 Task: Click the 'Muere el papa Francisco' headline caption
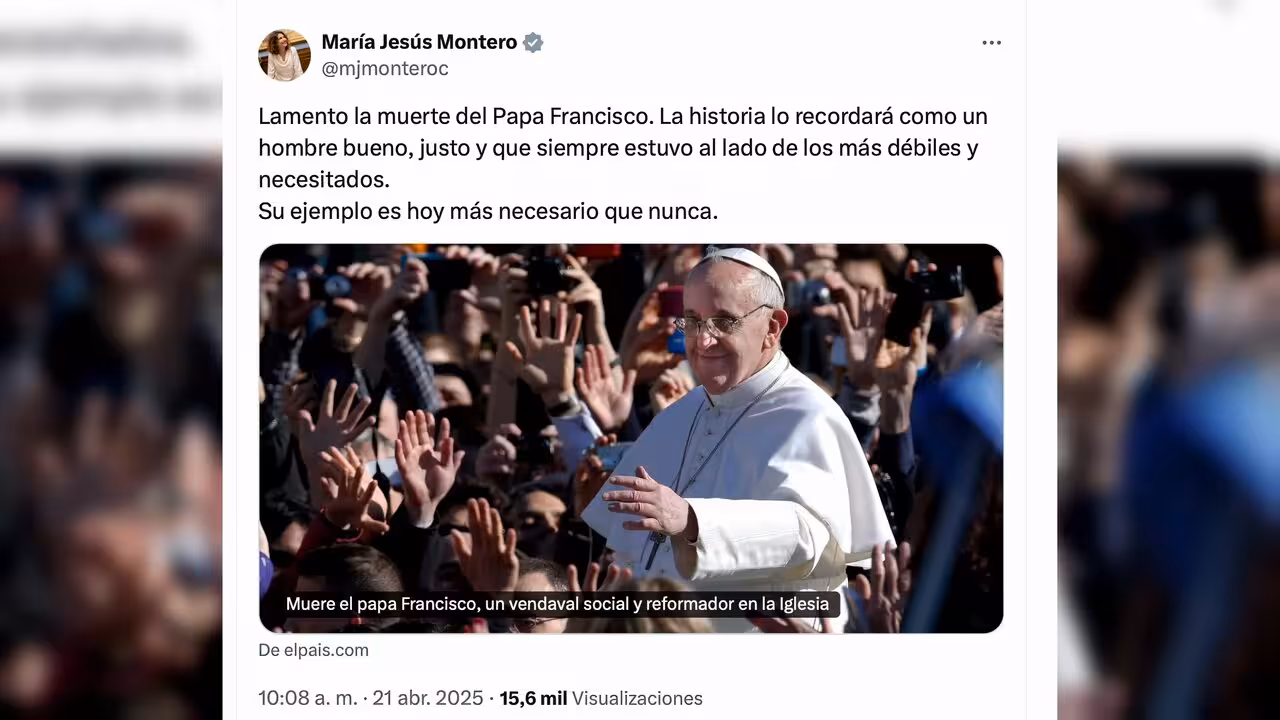(557, 604)
